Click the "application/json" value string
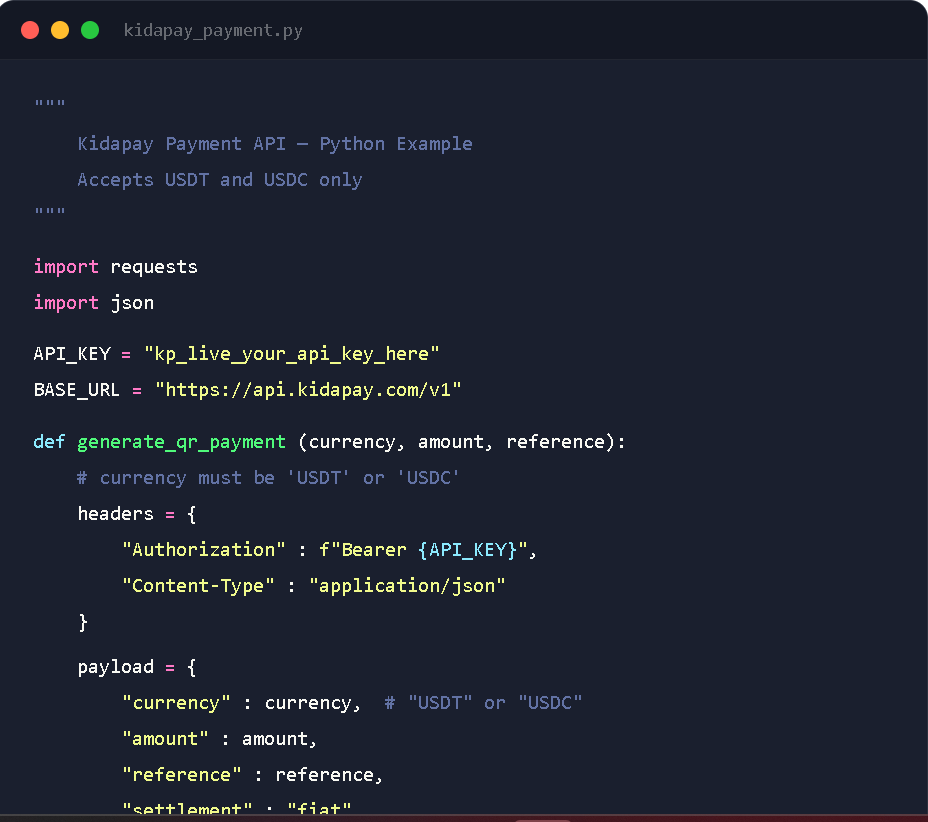Screen dimensions: 928x822 click(407, 586)
